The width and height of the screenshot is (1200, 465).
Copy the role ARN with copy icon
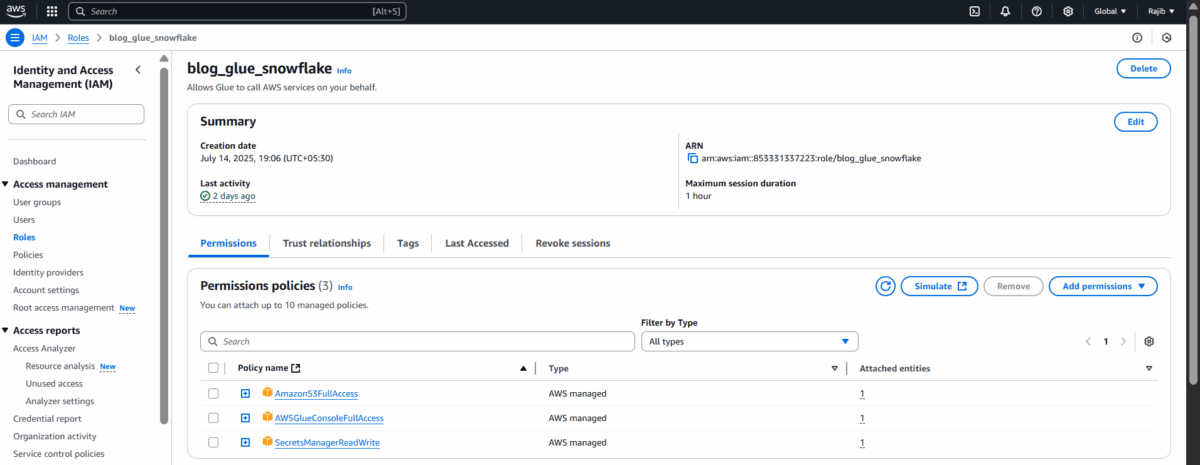coord(692,158)
